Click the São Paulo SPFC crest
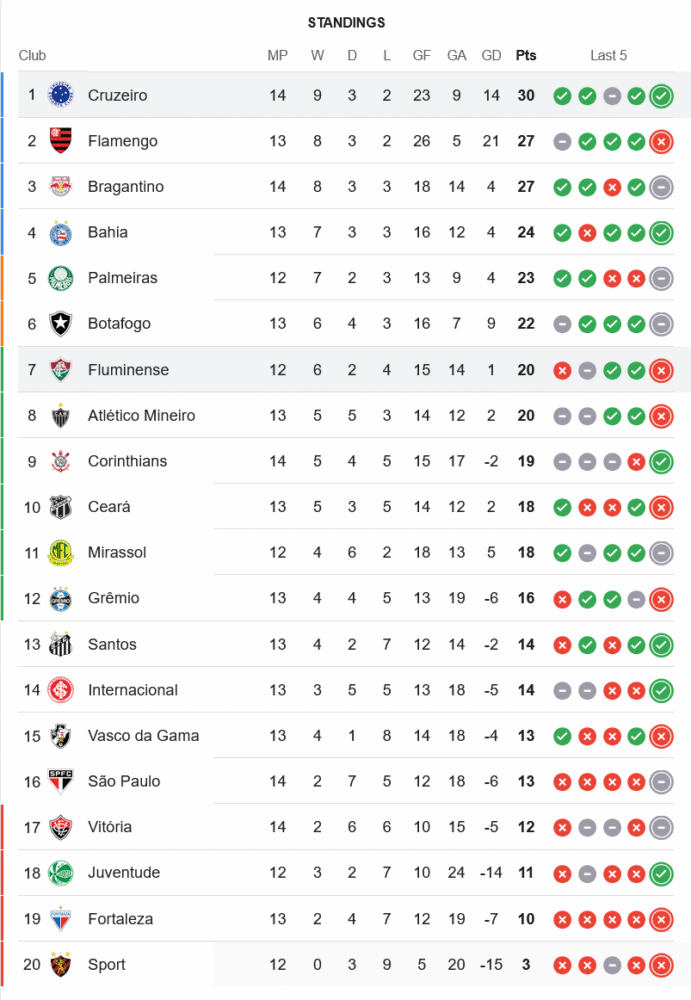 click(61, 781)
